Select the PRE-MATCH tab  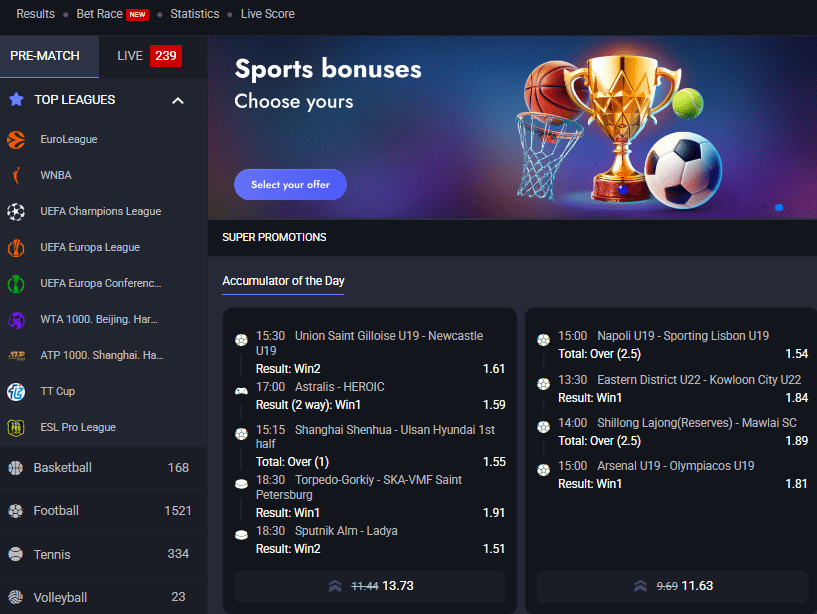tap(49, 56)
